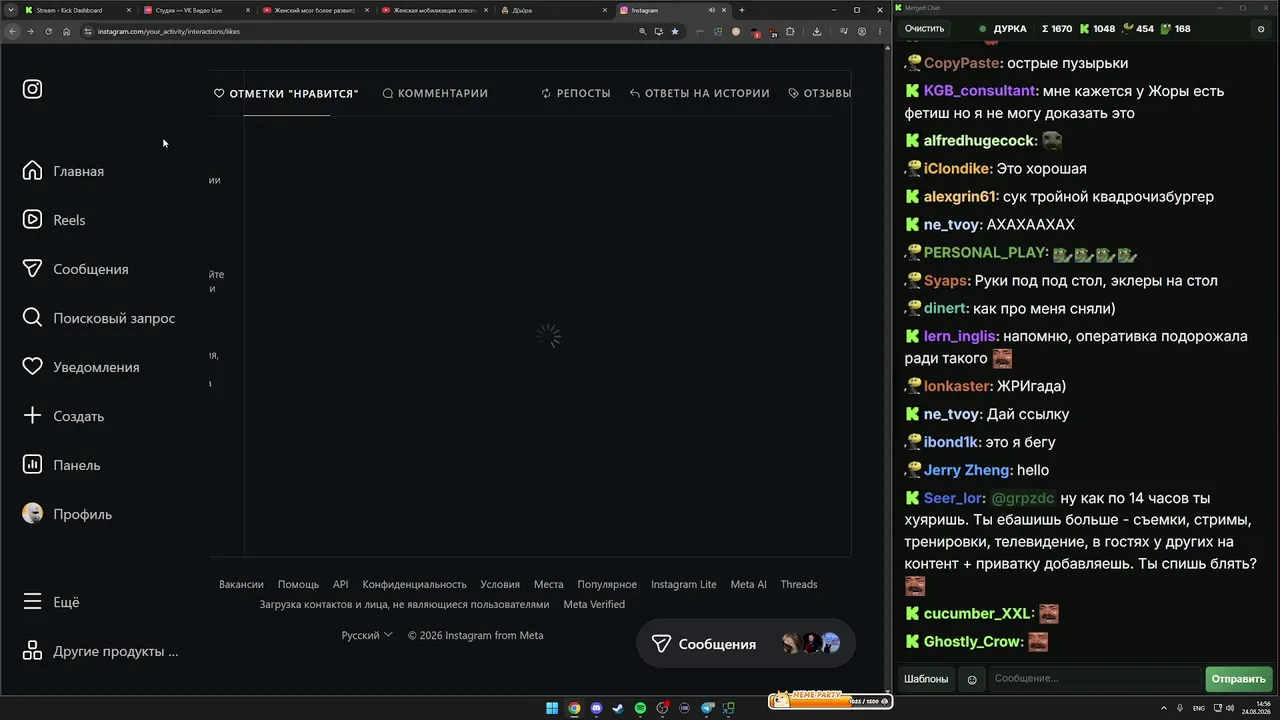The width and height of the screenshot is (1280, 720).
Task: Open Сообщения in the left sidebar
Action: click(75, 269)
